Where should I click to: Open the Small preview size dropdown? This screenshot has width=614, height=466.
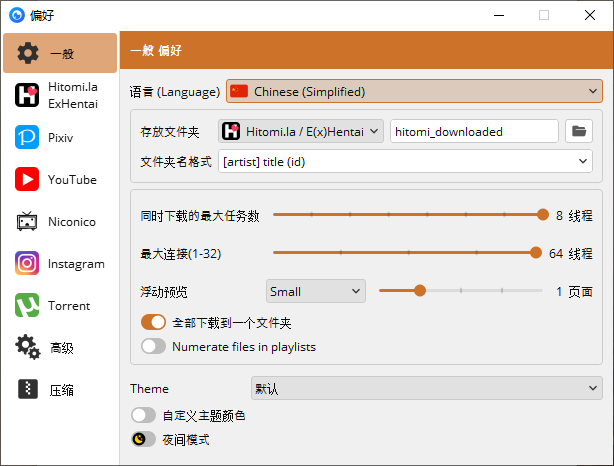coord(316,291)
